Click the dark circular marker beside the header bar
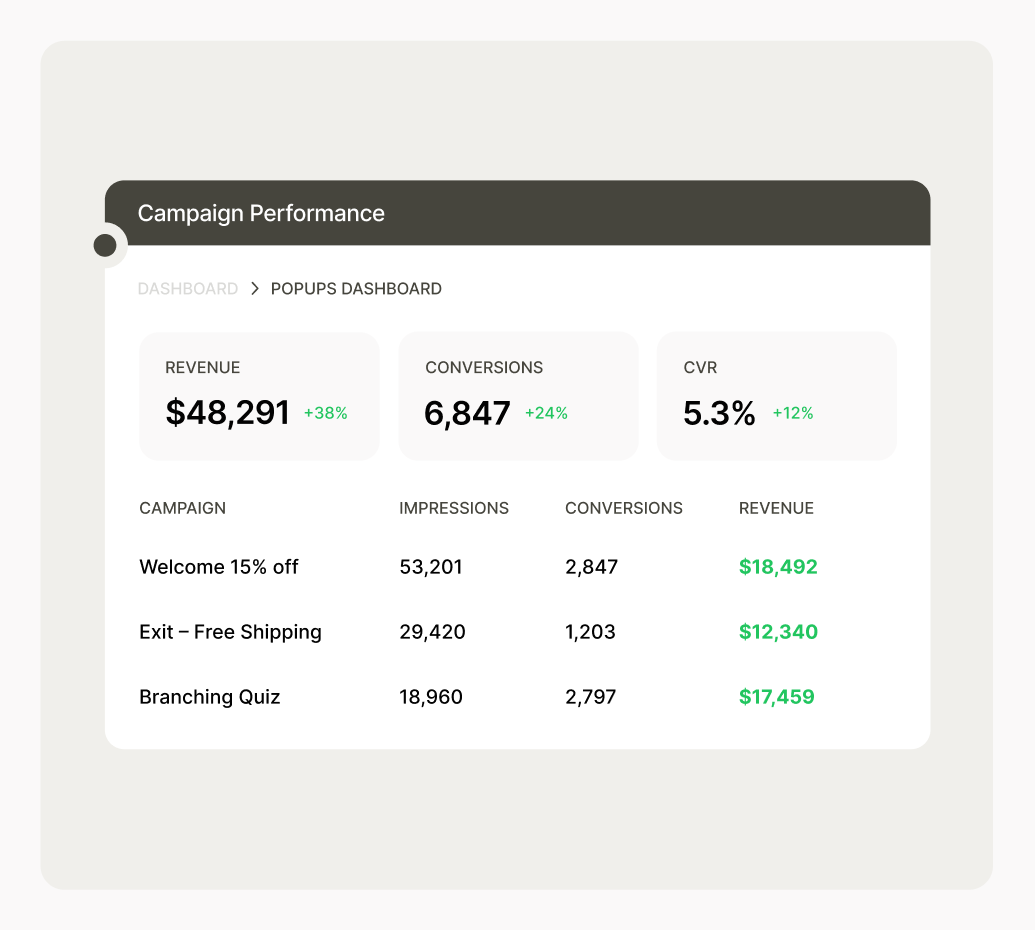Viewport: 1035px width, 930px height. [105, 243]
